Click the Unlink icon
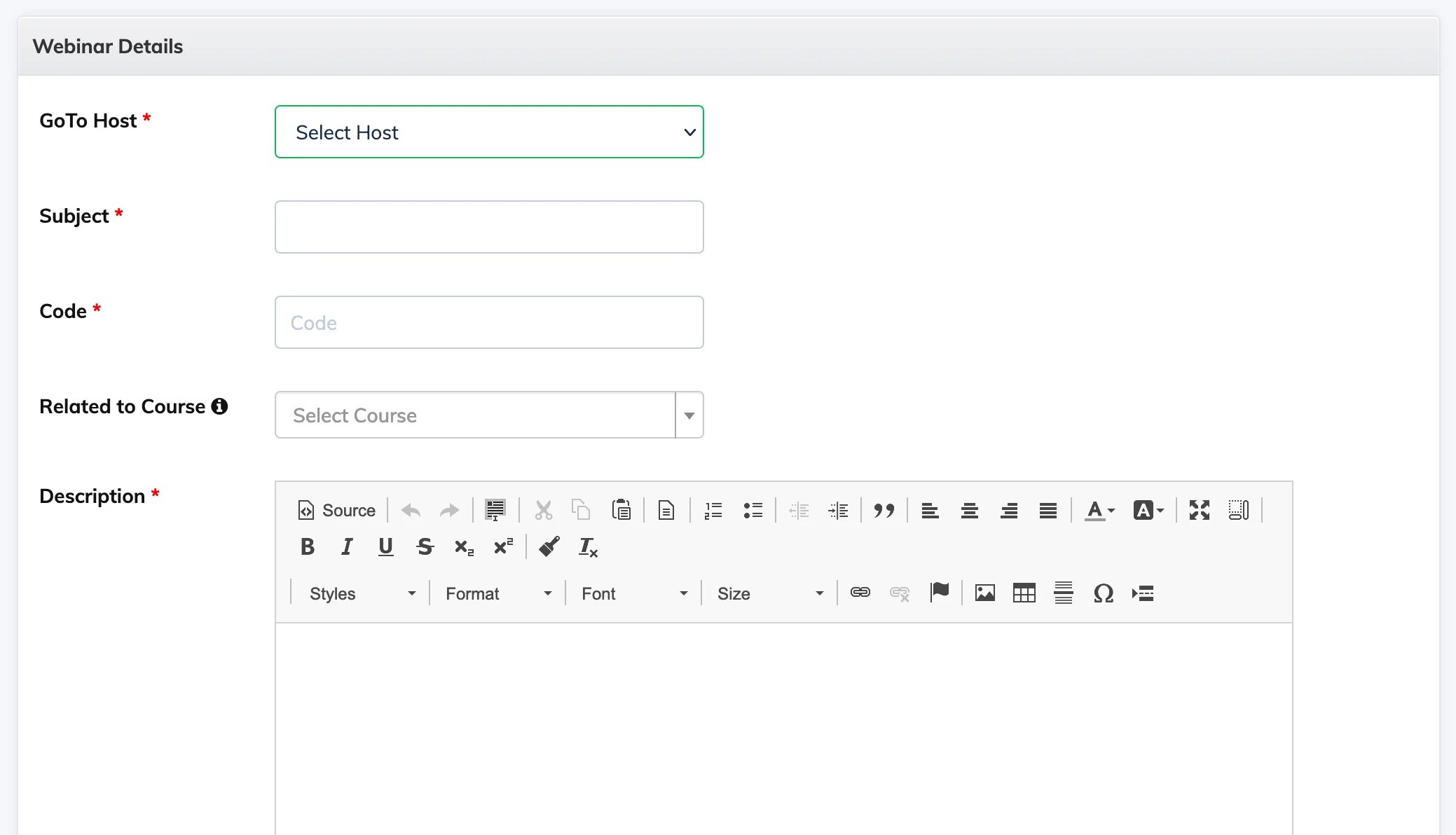Screen dimensions: 1456x835 tap(900, 594)
